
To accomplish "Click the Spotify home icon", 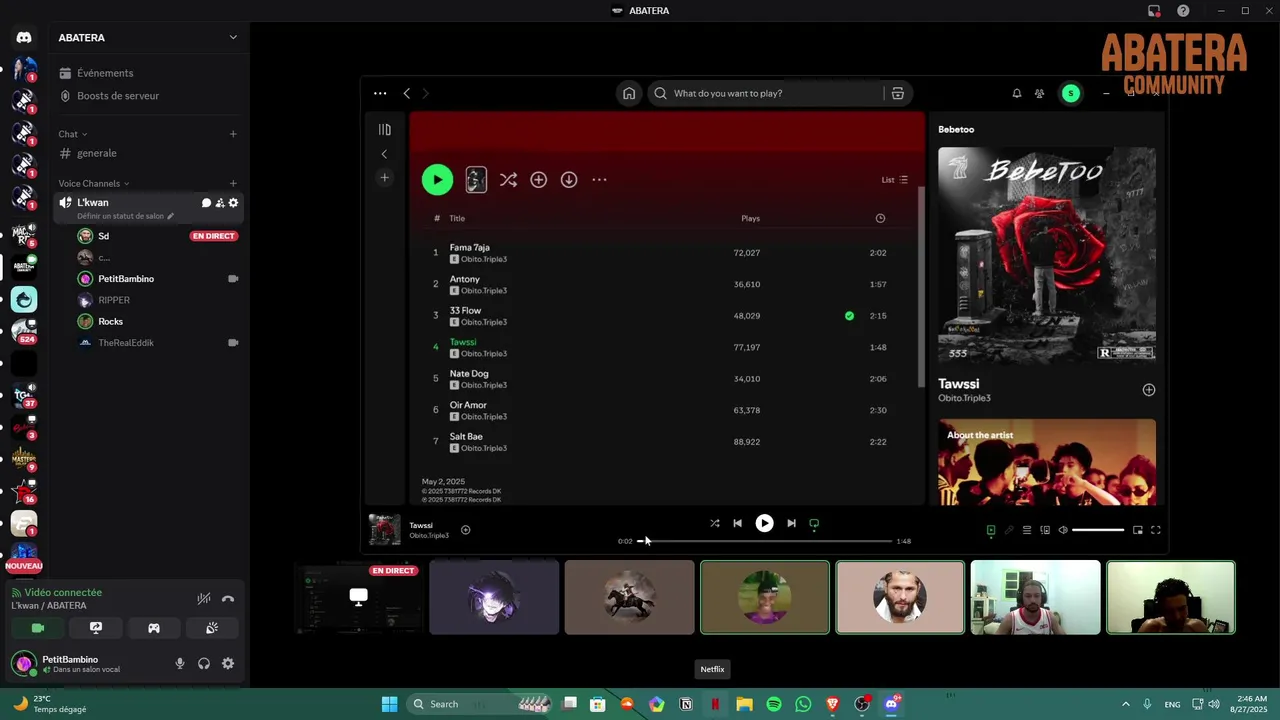I will [629, 93].
